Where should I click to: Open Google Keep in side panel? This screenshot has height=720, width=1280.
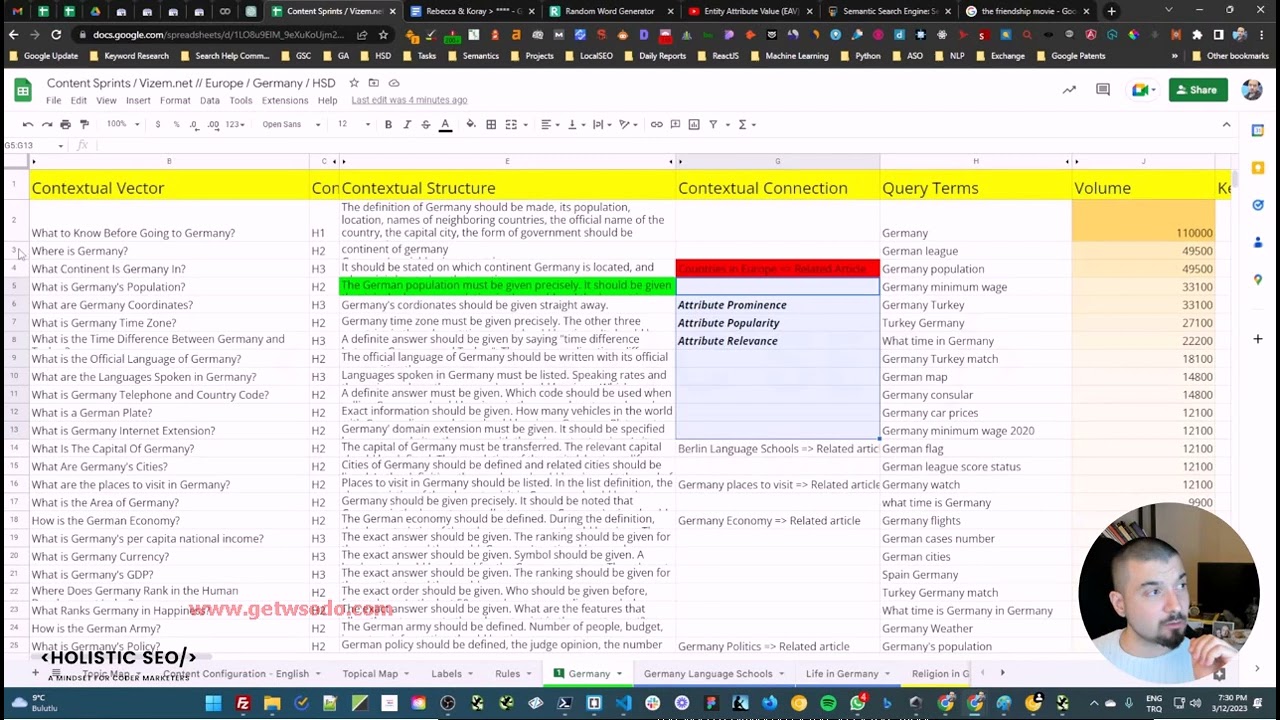[1258, 168]
